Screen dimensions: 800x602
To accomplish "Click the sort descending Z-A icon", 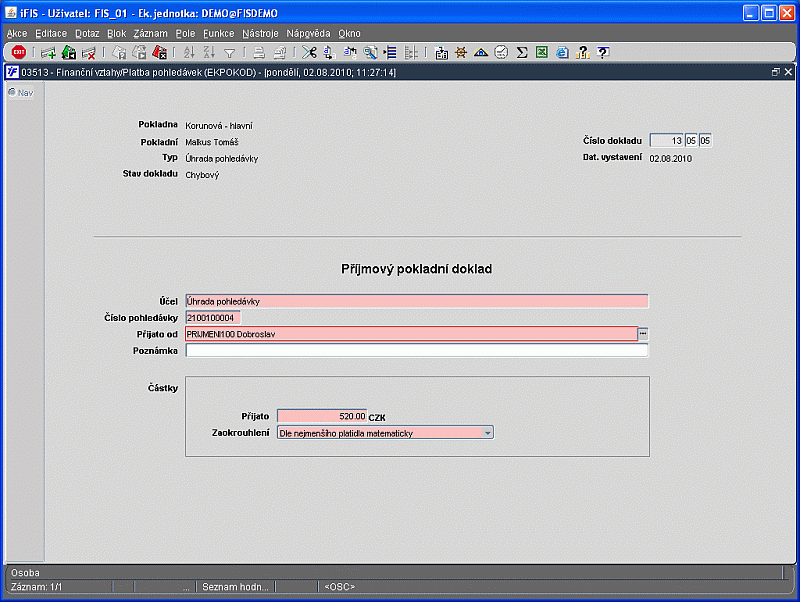I will pos(209,53).
